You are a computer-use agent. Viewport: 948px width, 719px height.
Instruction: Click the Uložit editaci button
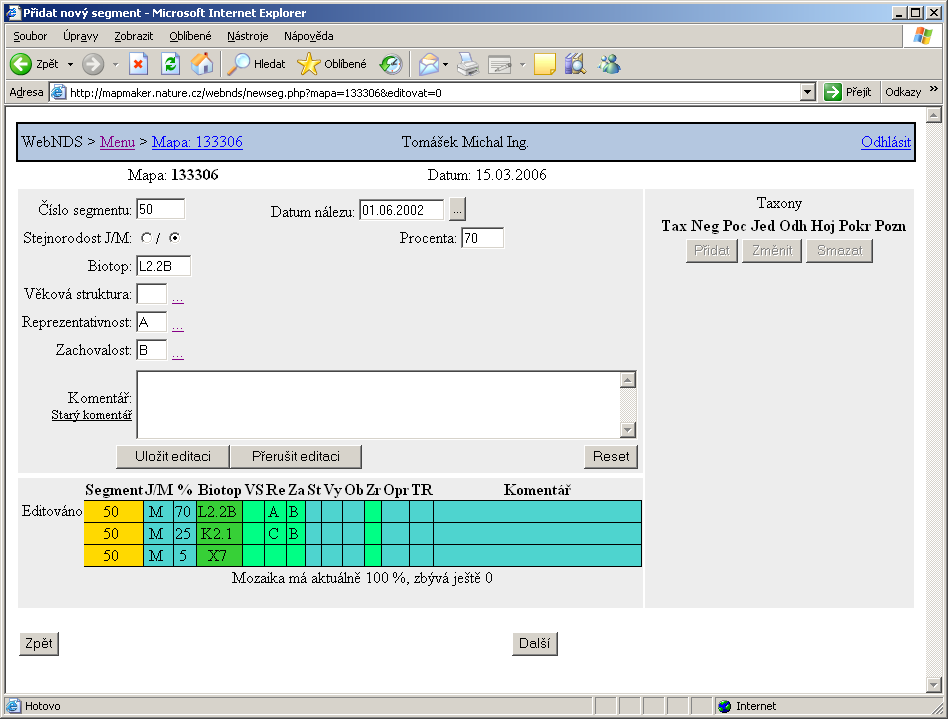coord(173,457)
